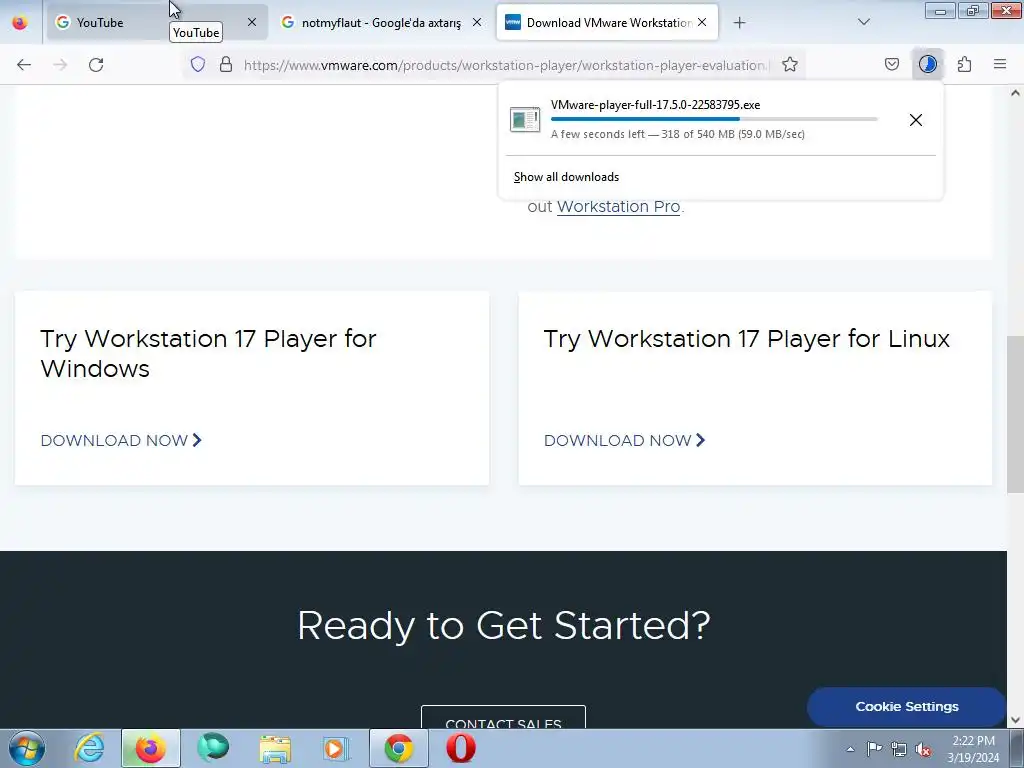
Task: Show hidden system tray icons
Action: [850, 749]
